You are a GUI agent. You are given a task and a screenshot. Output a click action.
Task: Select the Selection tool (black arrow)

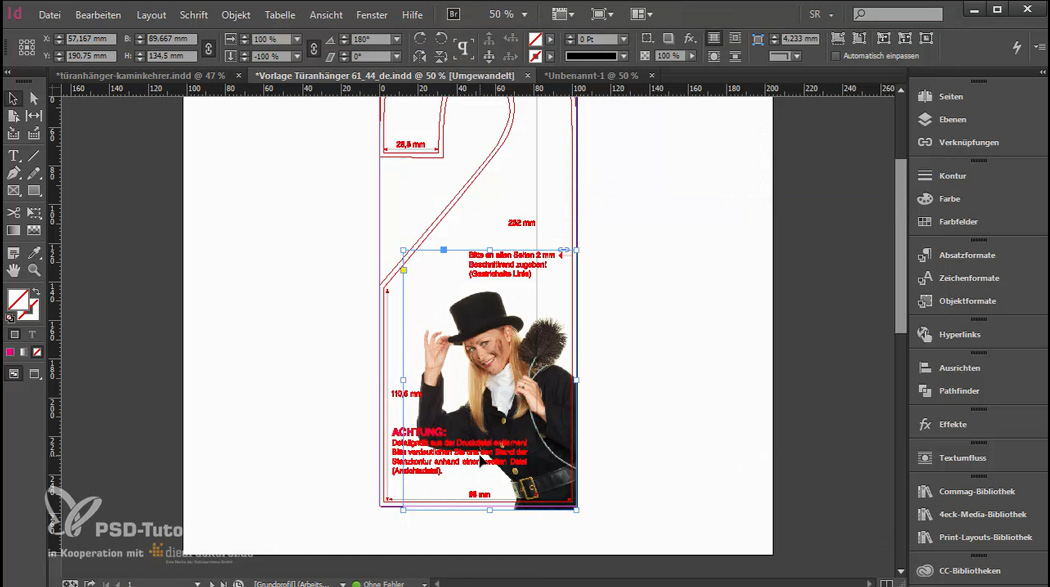click(x=13, y=98)
